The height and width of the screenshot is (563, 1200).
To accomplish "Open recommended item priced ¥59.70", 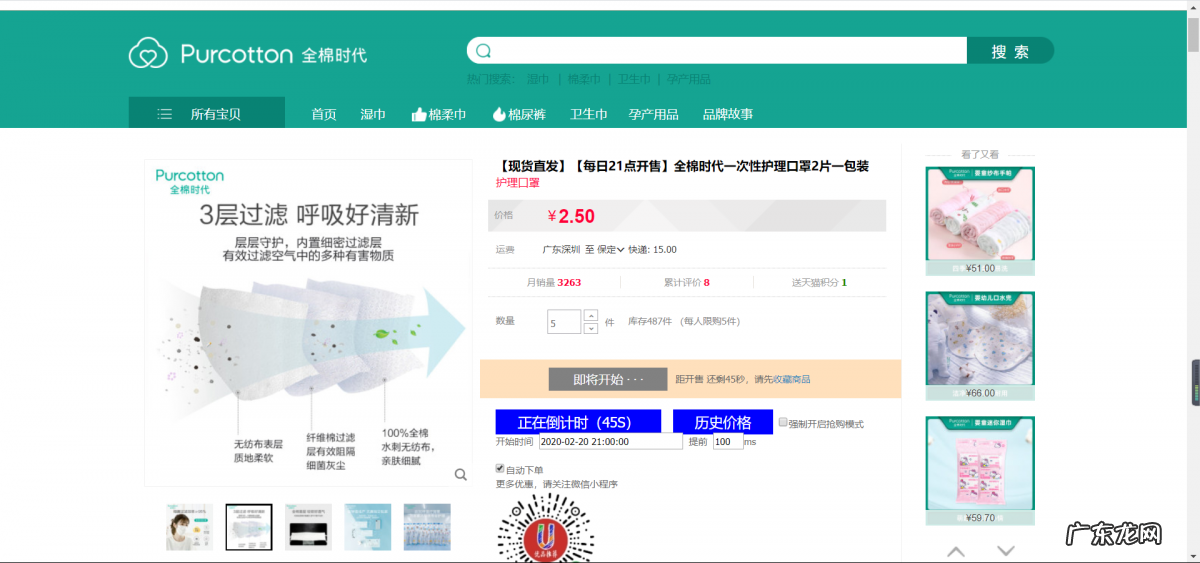I will tap(980, 471).
